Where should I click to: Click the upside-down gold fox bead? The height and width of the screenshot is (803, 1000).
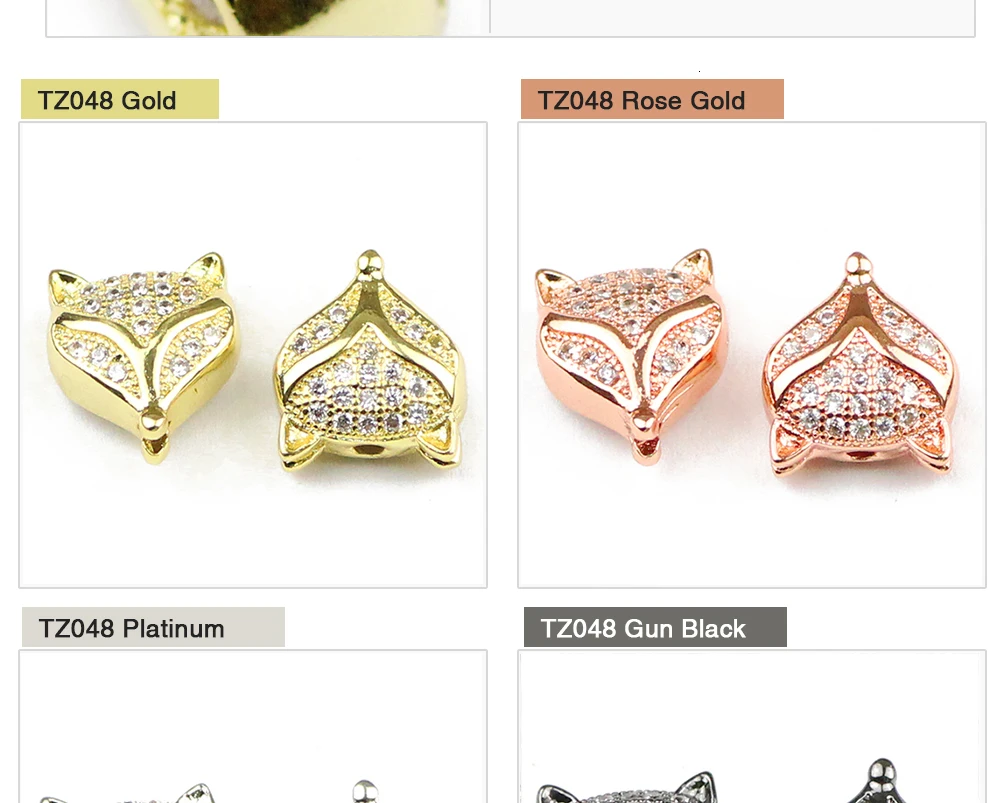pos(370,361)
